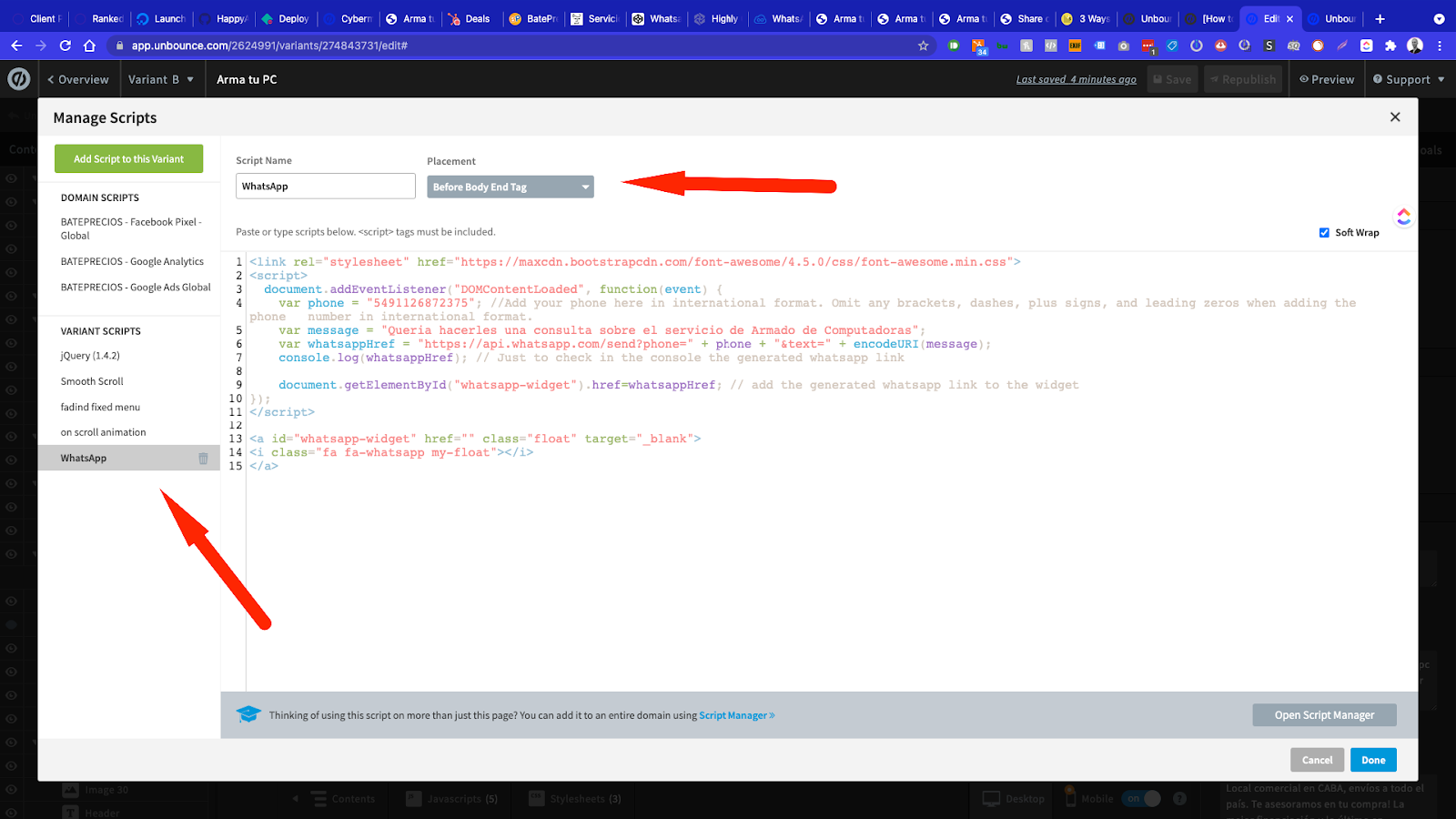Follow the Script Manager link
Viewport: 1456px width, 819px height.
(736, 715)
